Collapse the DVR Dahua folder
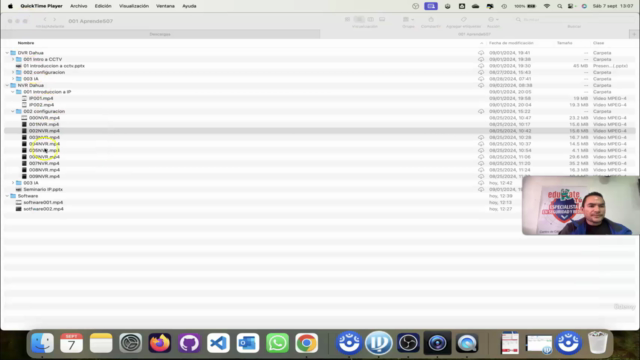640x360 pixels. coord(7,53)
